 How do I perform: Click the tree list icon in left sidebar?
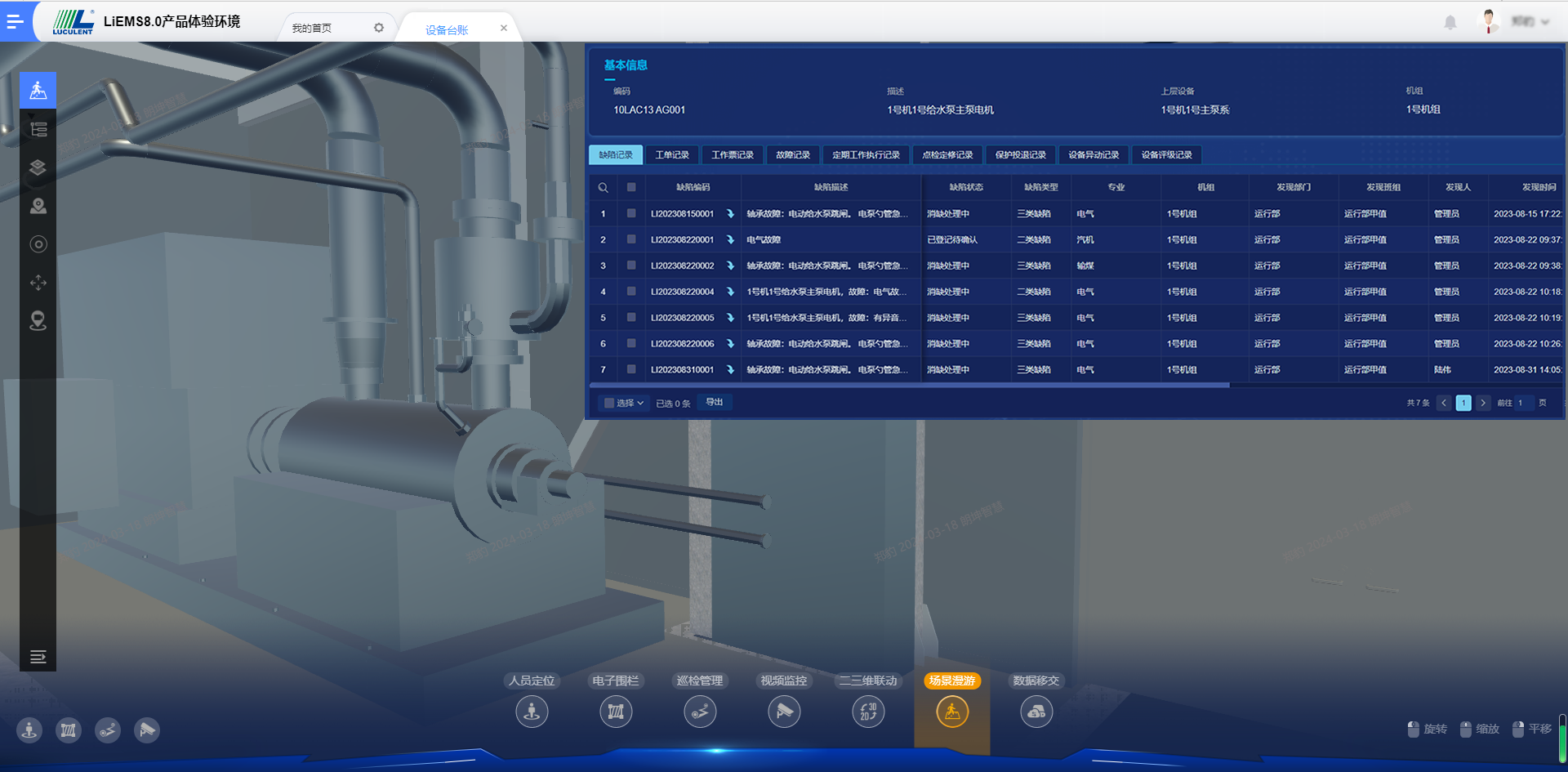coord(38,129)
